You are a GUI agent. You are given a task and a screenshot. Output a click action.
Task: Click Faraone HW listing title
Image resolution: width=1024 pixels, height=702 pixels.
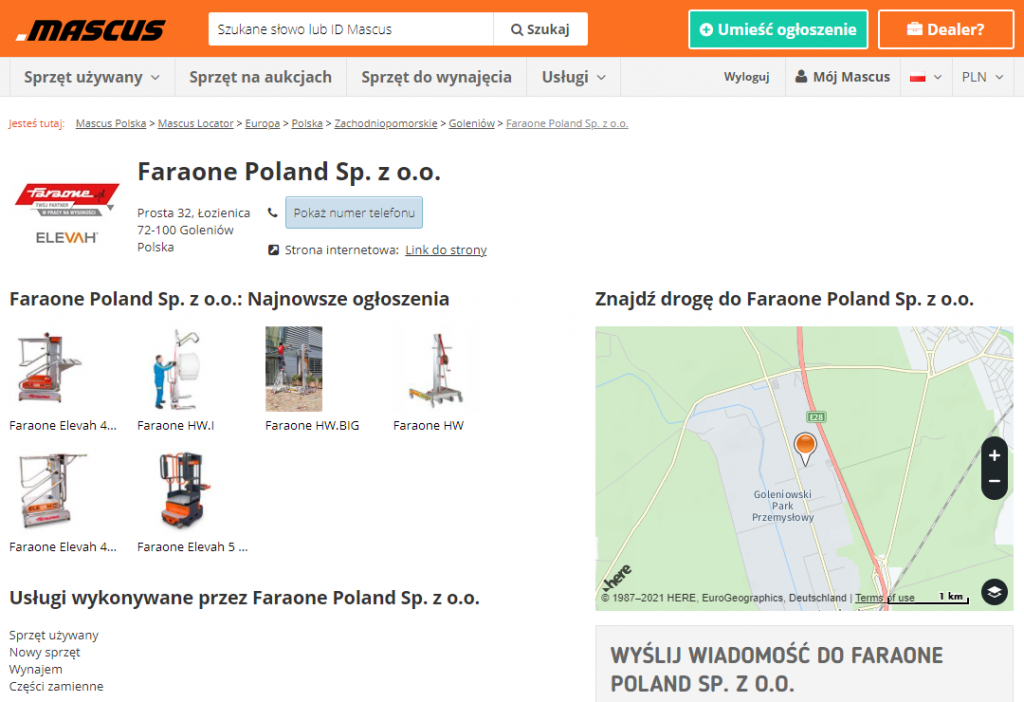428,426
